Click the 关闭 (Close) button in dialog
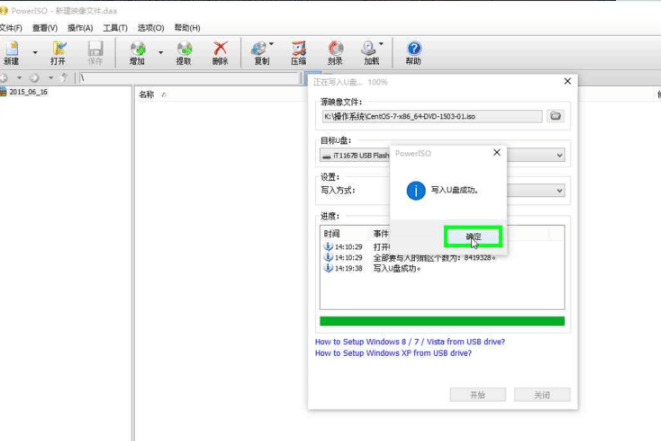The height and width of the screenshot is (441, 661). pos(542,395)
